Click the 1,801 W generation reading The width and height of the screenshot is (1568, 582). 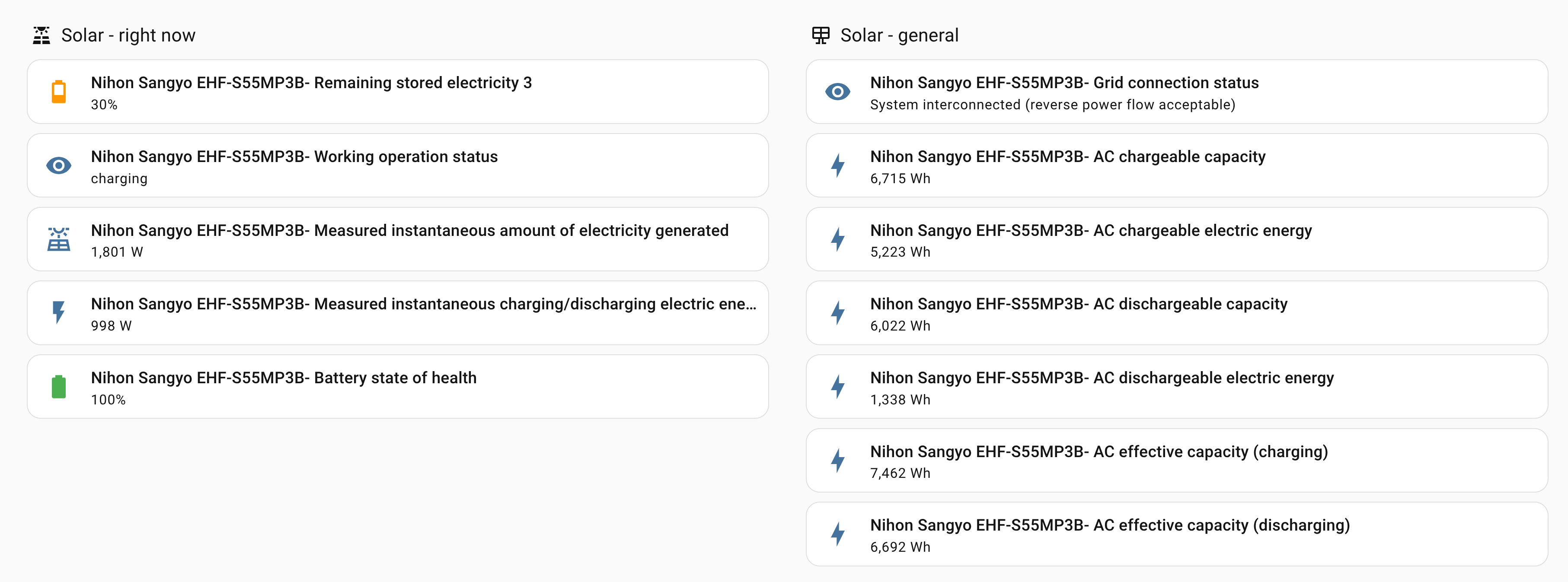click(117, 252)
